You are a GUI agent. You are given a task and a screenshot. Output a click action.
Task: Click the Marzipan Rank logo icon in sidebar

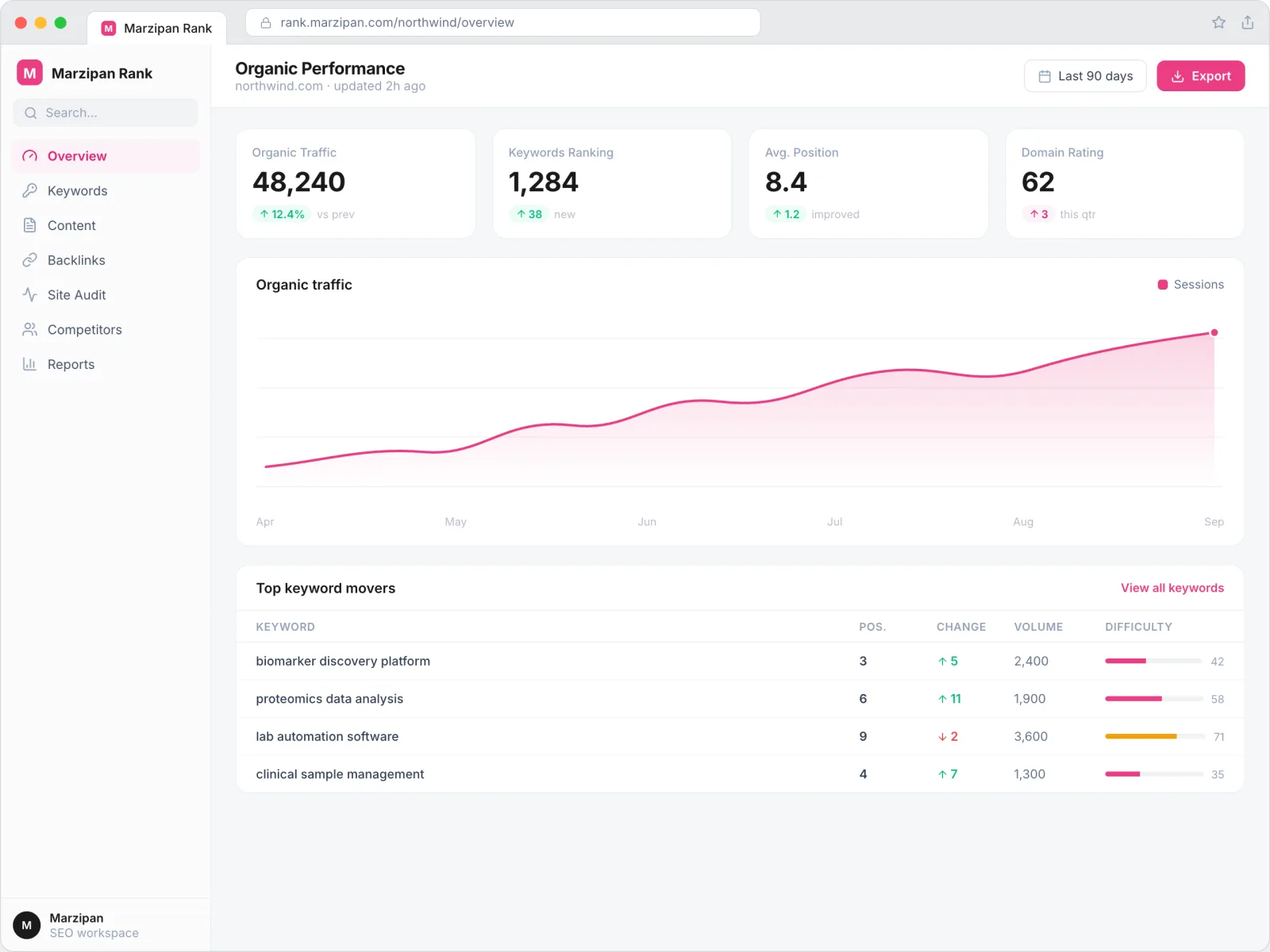click(x=29, y=73)
